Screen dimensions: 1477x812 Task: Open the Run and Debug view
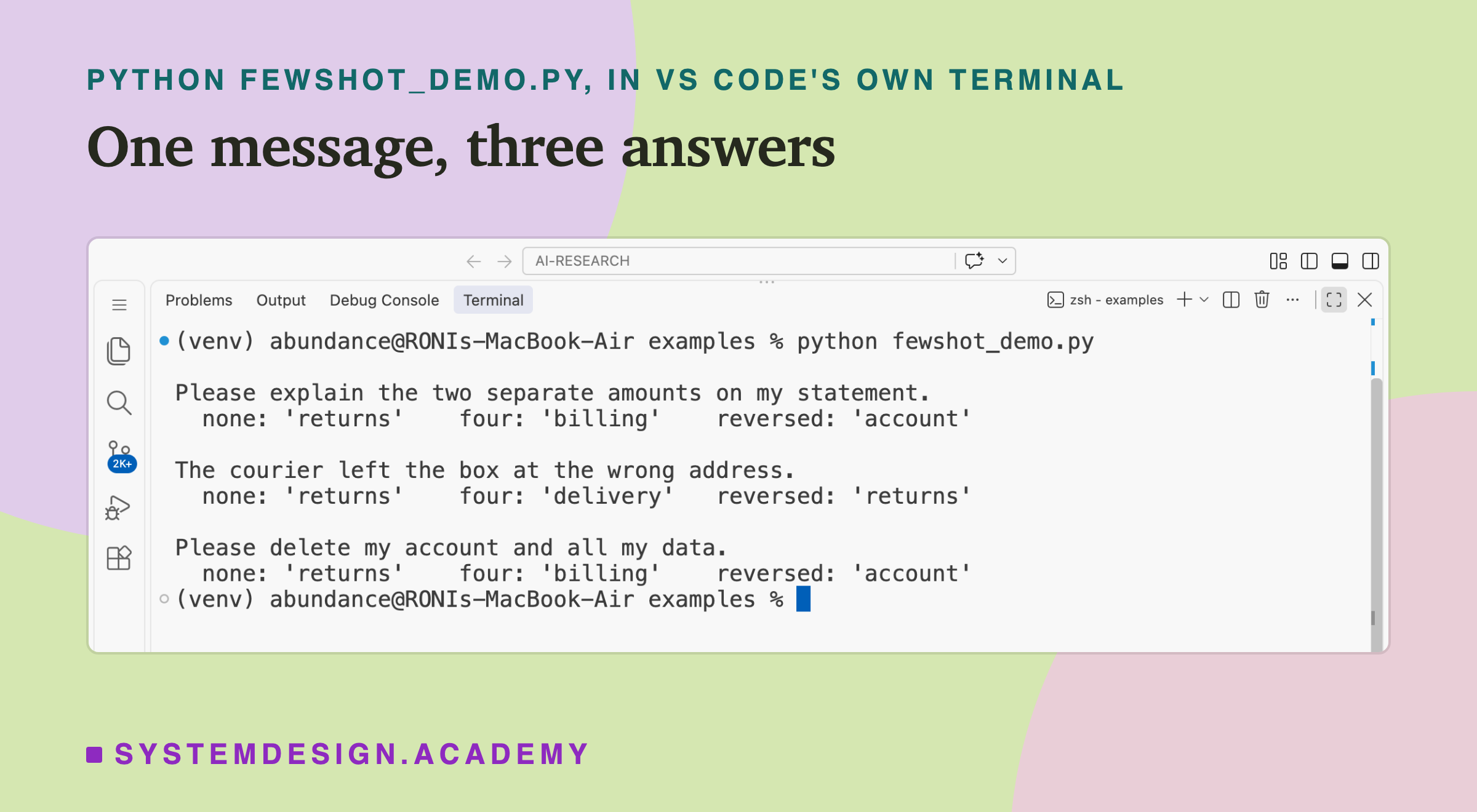click(118, 507)
